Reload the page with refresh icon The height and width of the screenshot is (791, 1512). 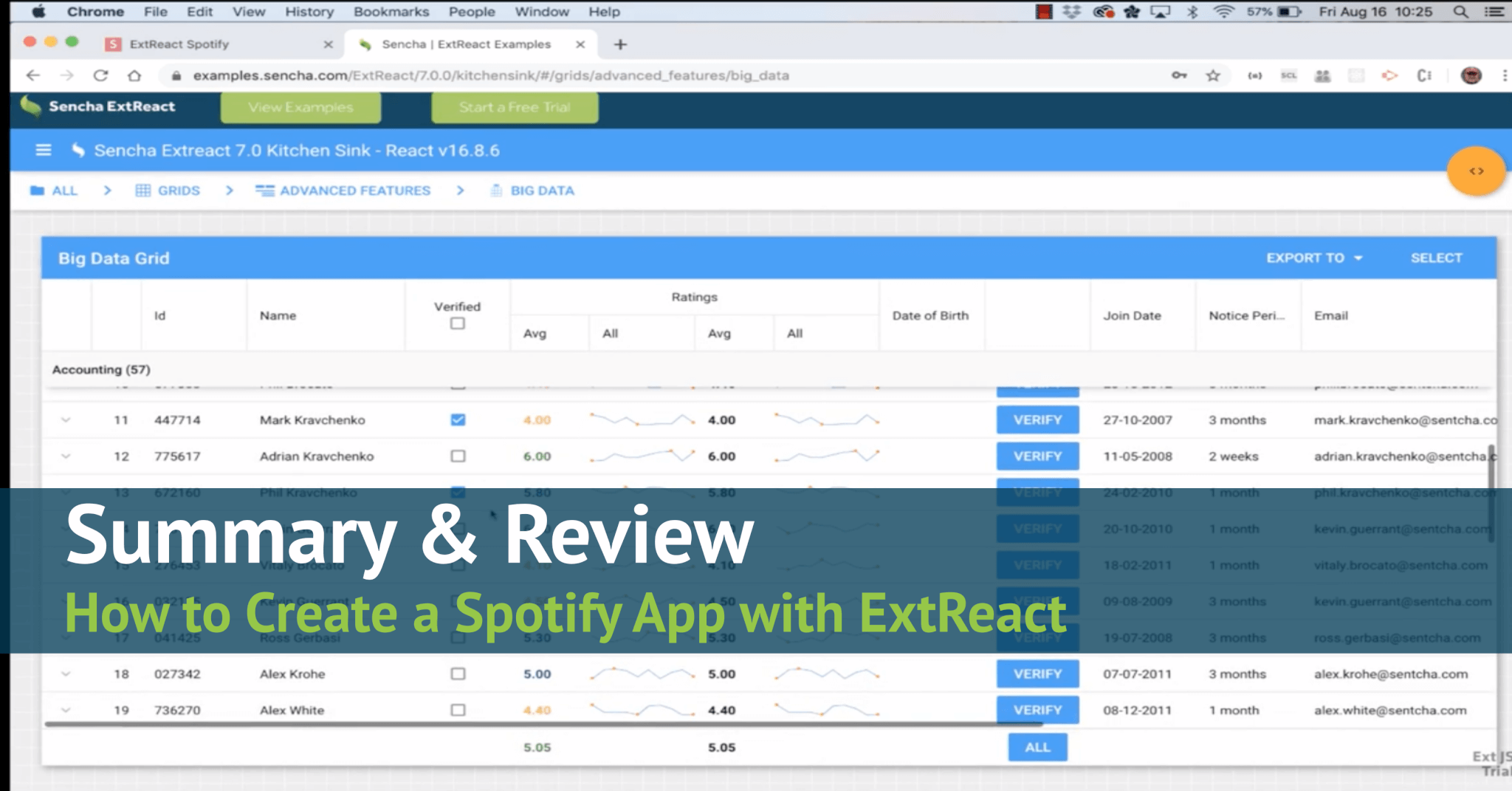pos(101,75)
